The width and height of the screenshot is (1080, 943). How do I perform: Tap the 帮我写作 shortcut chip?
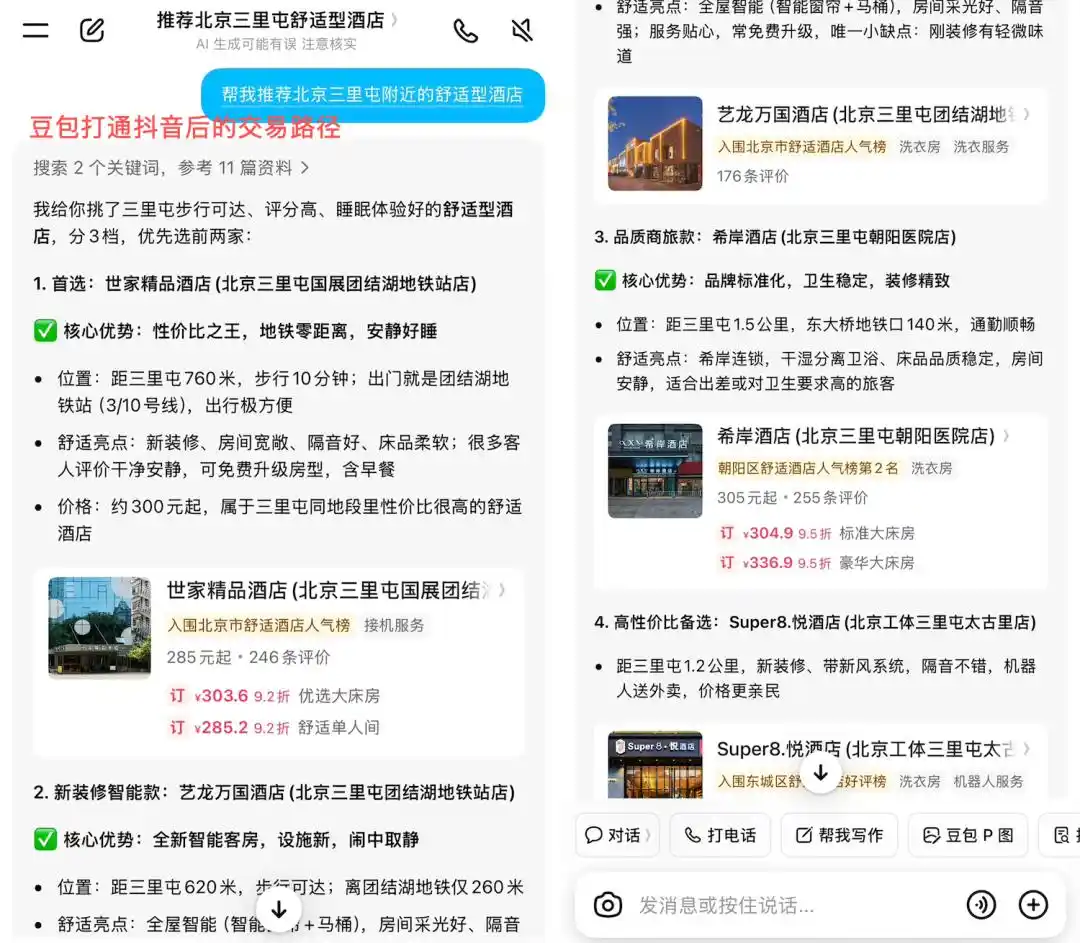[x=839, y=836]
